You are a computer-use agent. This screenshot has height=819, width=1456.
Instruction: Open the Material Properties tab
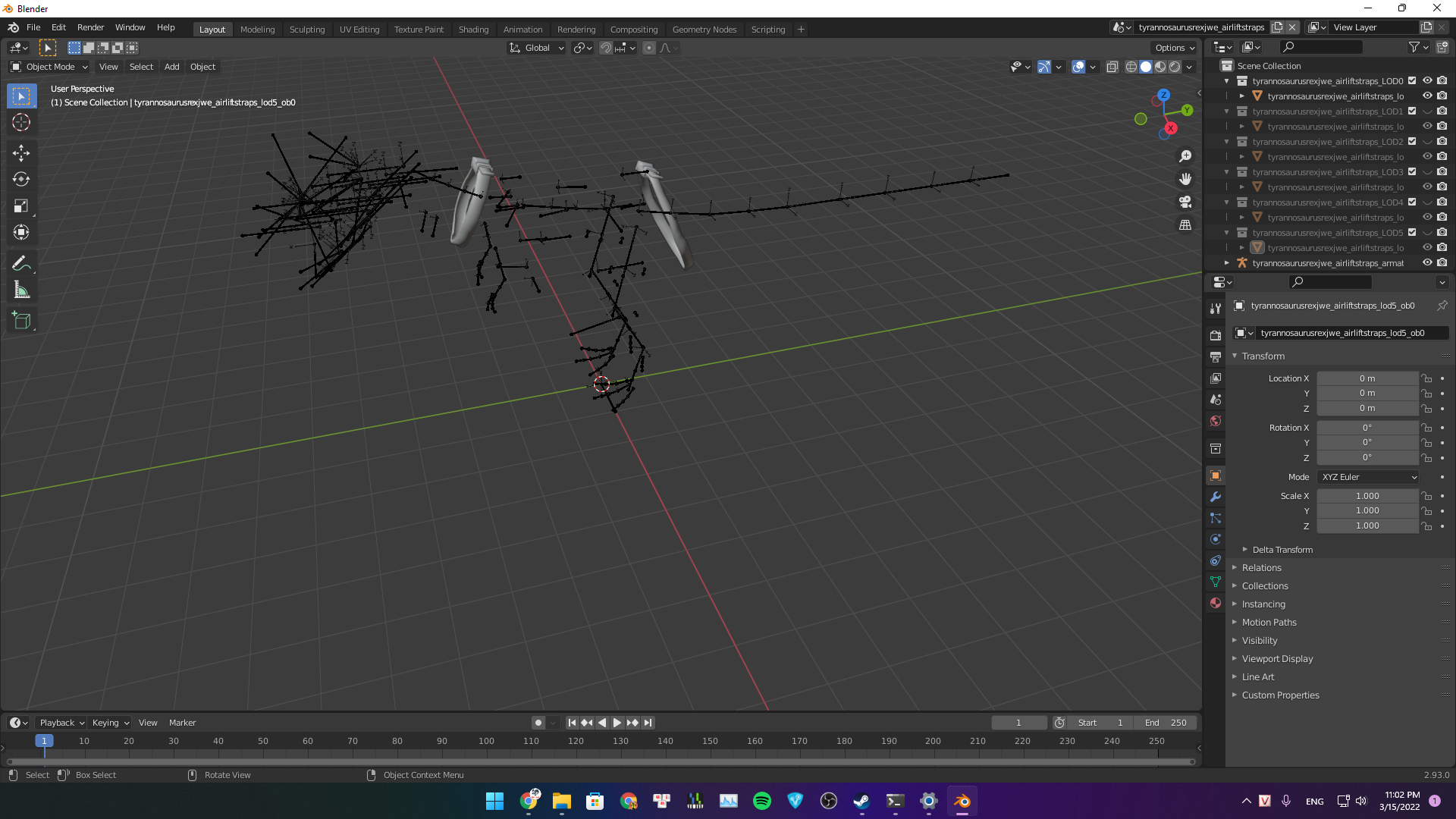click(1215, 603)
